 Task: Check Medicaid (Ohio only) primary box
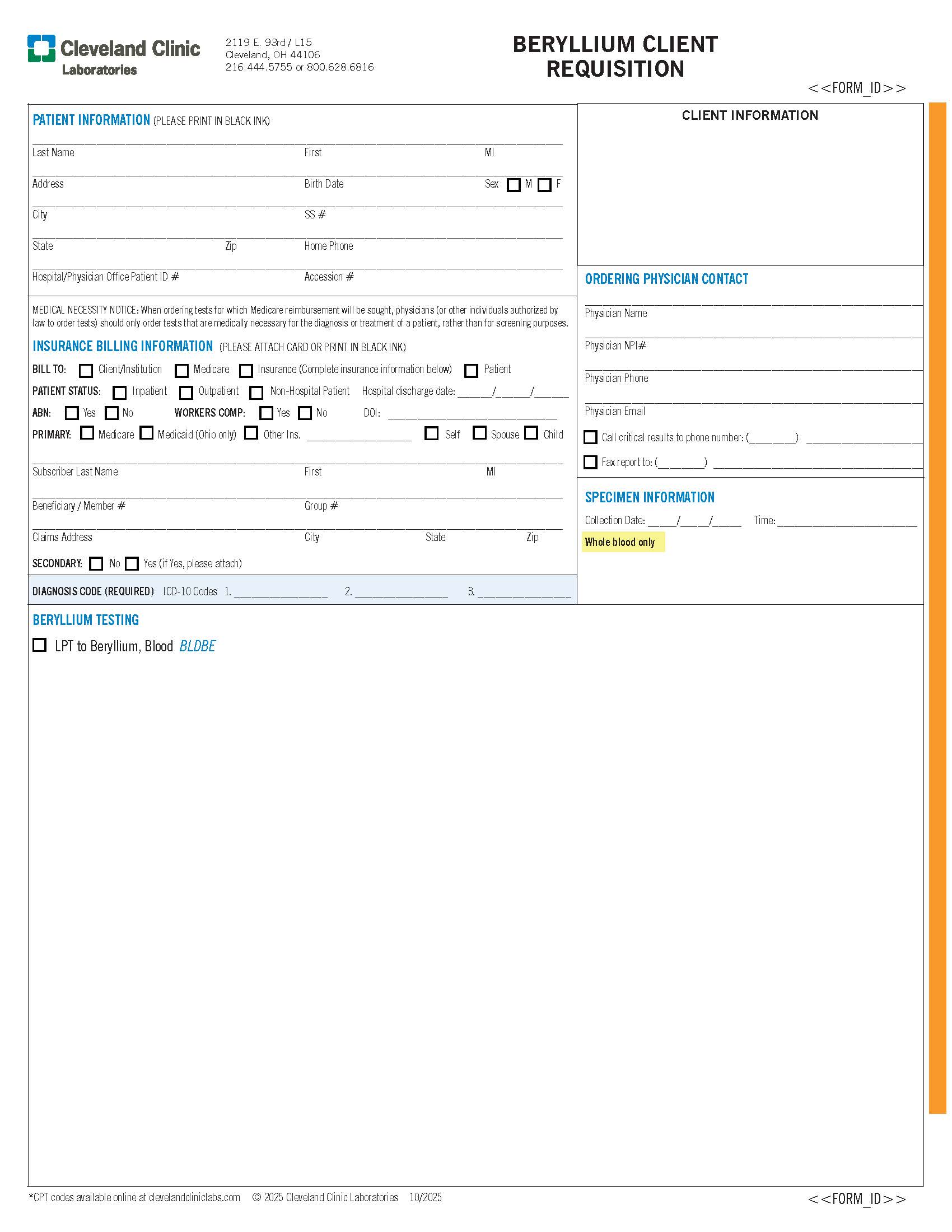coord(147,433)
